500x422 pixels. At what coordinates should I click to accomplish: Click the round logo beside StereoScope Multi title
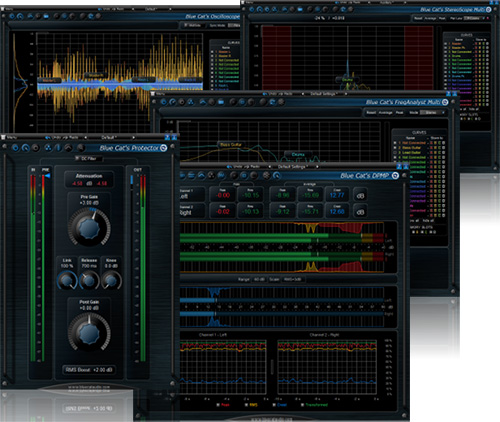click(488, 10)
